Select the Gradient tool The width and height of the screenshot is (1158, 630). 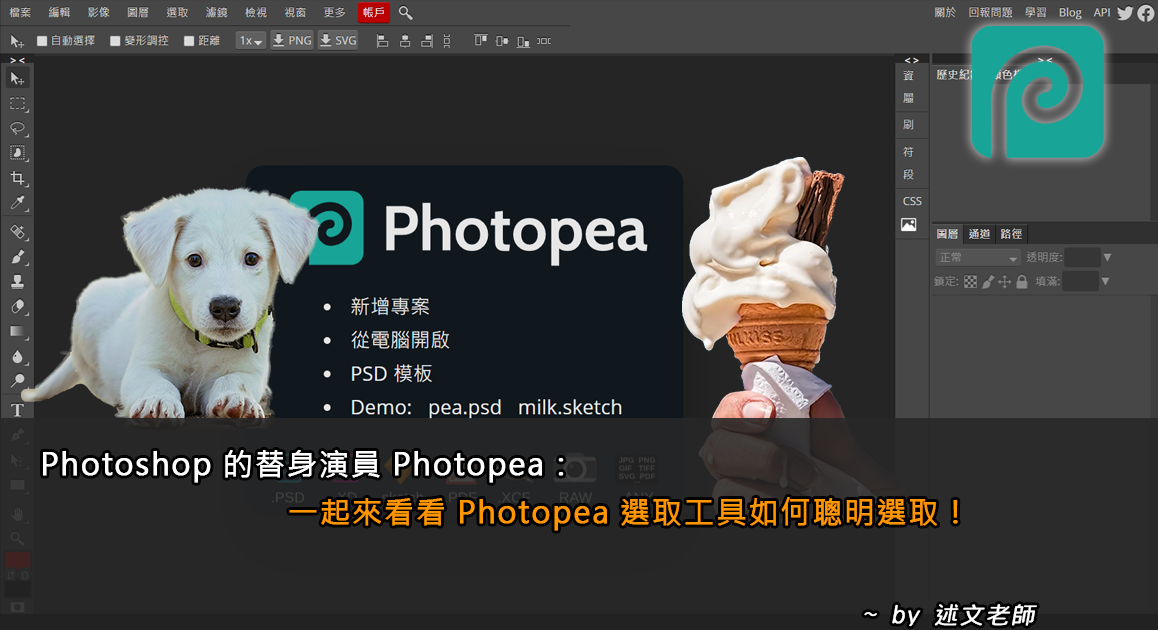click(x=17, y=332)
